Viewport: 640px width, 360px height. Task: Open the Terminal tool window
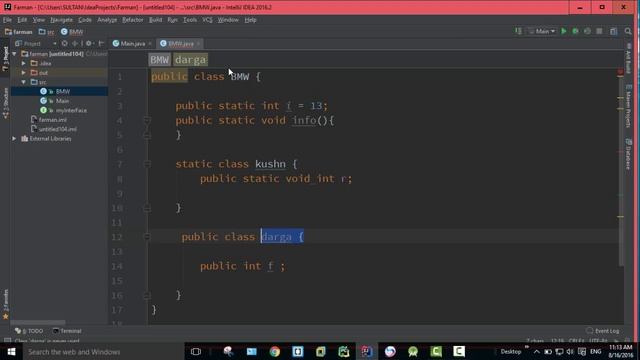coord(67,331)
